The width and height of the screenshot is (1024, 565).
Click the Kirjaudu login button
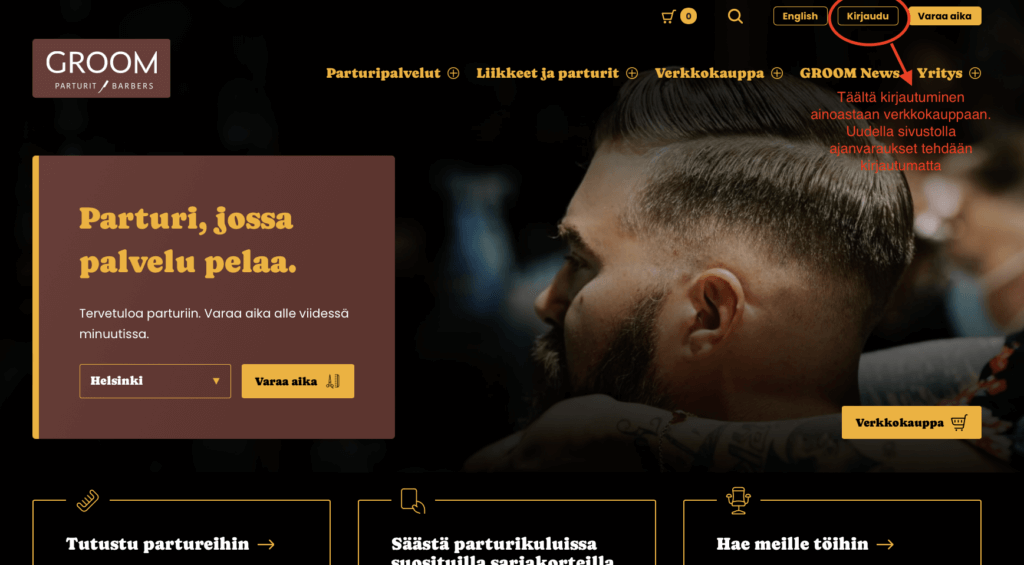point(868,16)
